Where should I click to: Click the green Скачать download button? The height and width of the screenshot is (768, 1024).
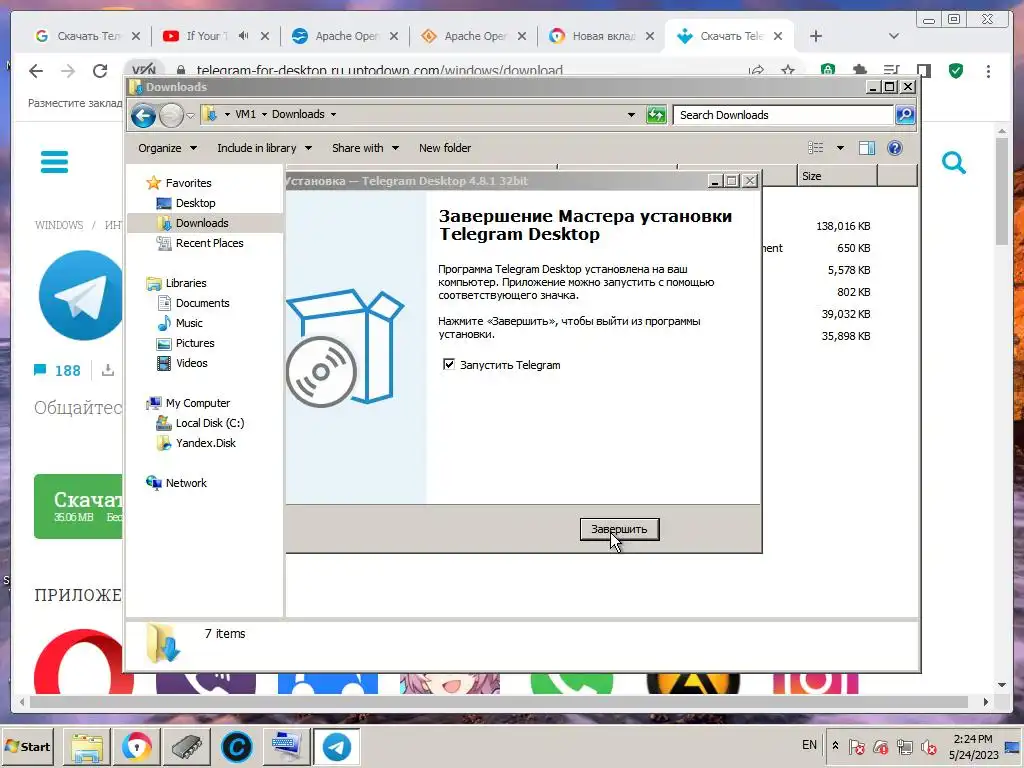coord(78,506)
